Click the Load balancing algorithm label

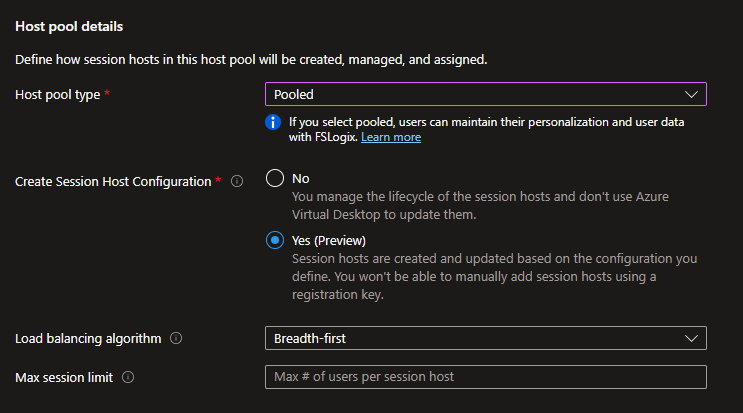[88, 338]
